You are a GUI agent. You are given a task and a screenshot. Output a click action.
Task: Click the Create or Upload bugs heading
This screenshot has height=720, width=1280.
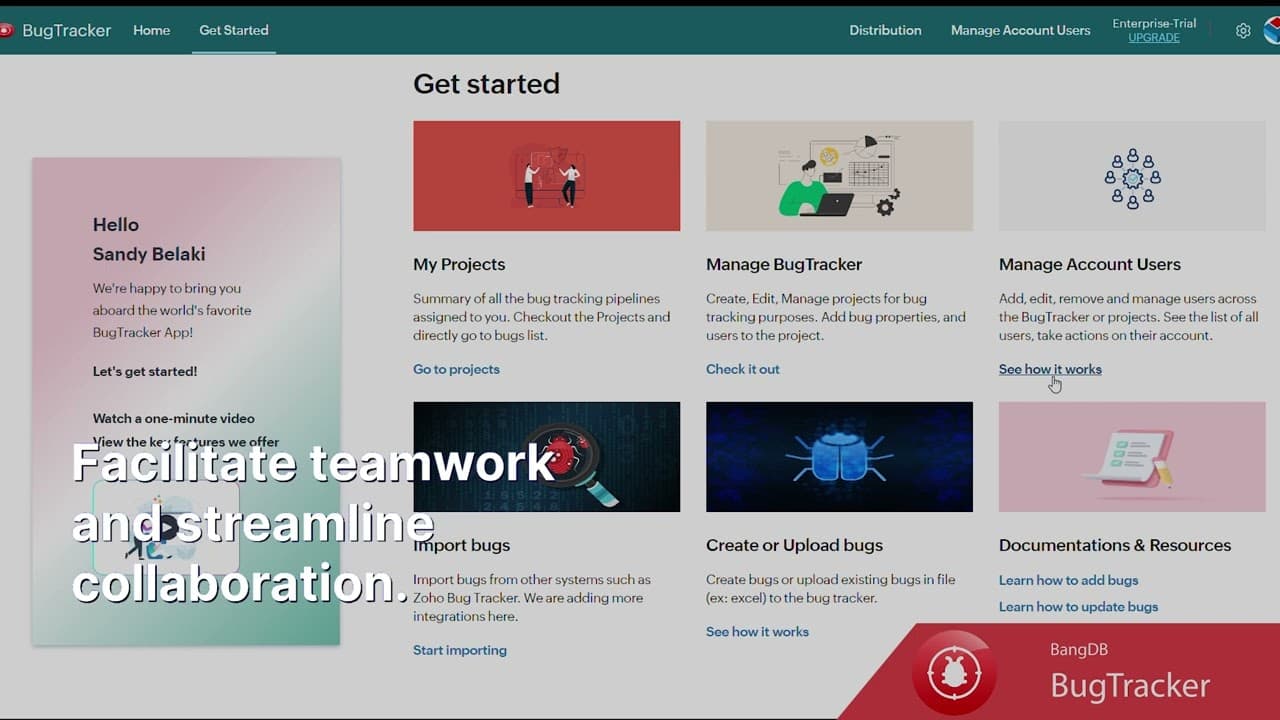794,545
